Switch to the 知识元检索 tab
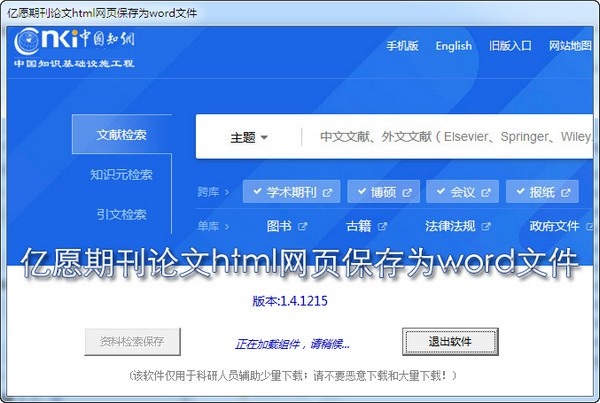 [121, 175]
